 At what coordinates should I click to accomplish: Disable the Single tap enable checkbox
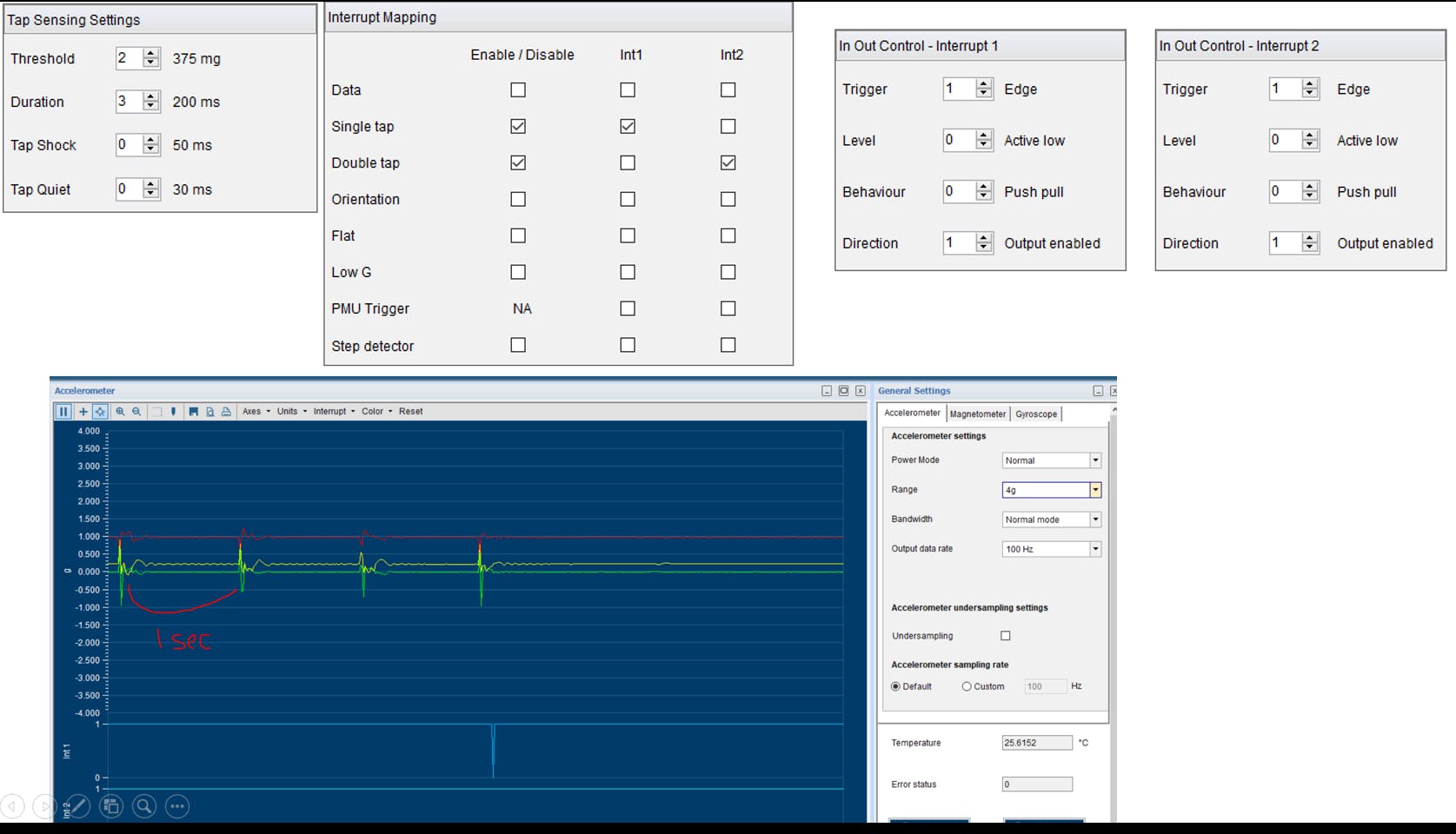pos(518,126)
